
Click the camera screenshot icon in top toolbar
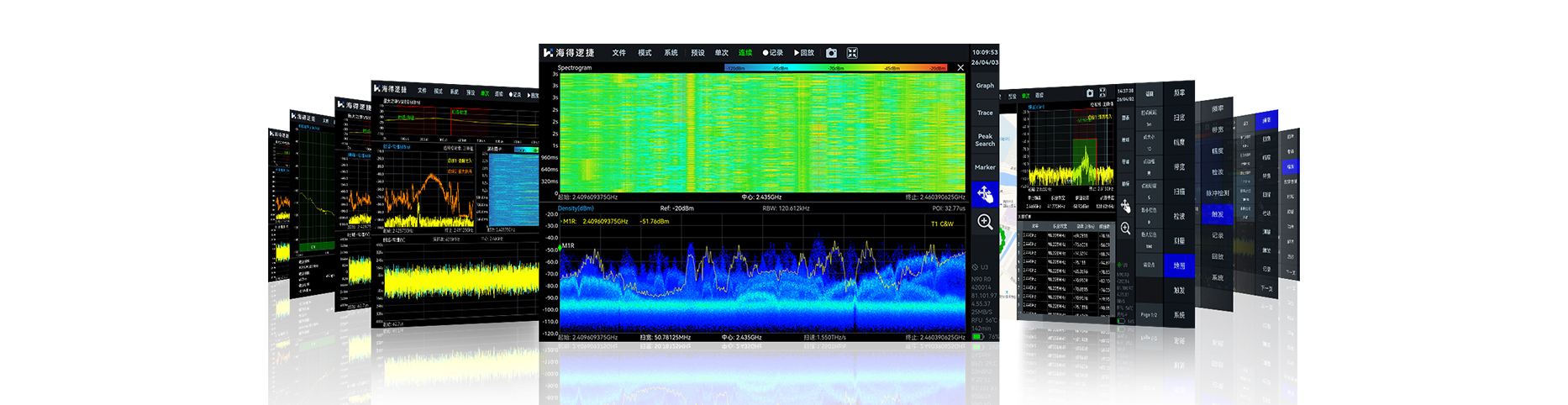pyautogui.click(x=831, y=53)
